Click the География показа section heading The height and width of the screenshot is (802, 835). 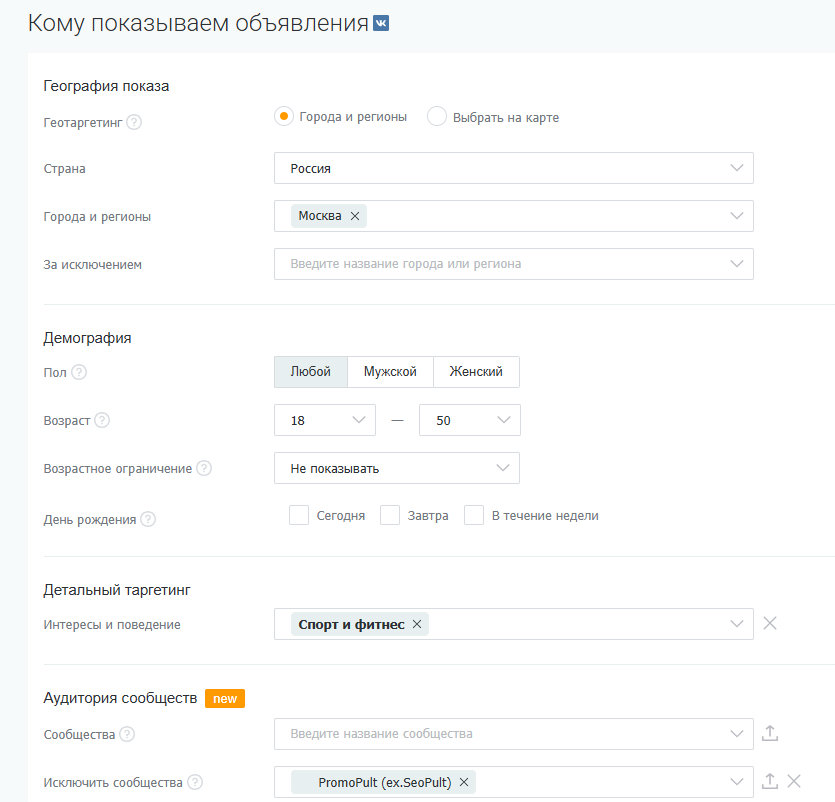106,86
